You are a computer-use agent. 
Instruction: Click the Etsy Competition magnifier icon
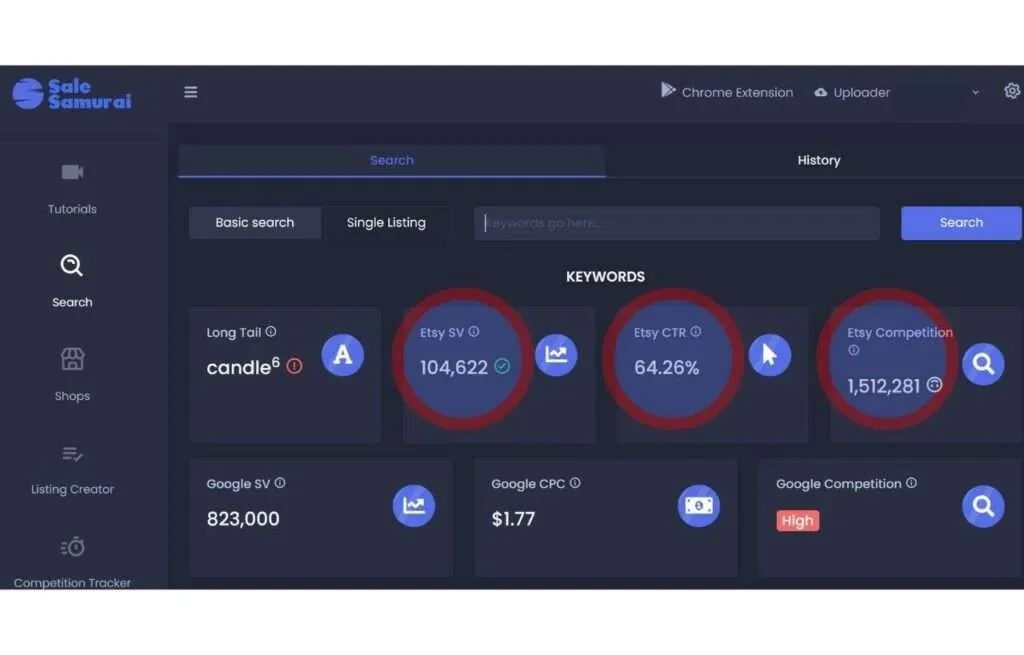click(x=982, y=365)
